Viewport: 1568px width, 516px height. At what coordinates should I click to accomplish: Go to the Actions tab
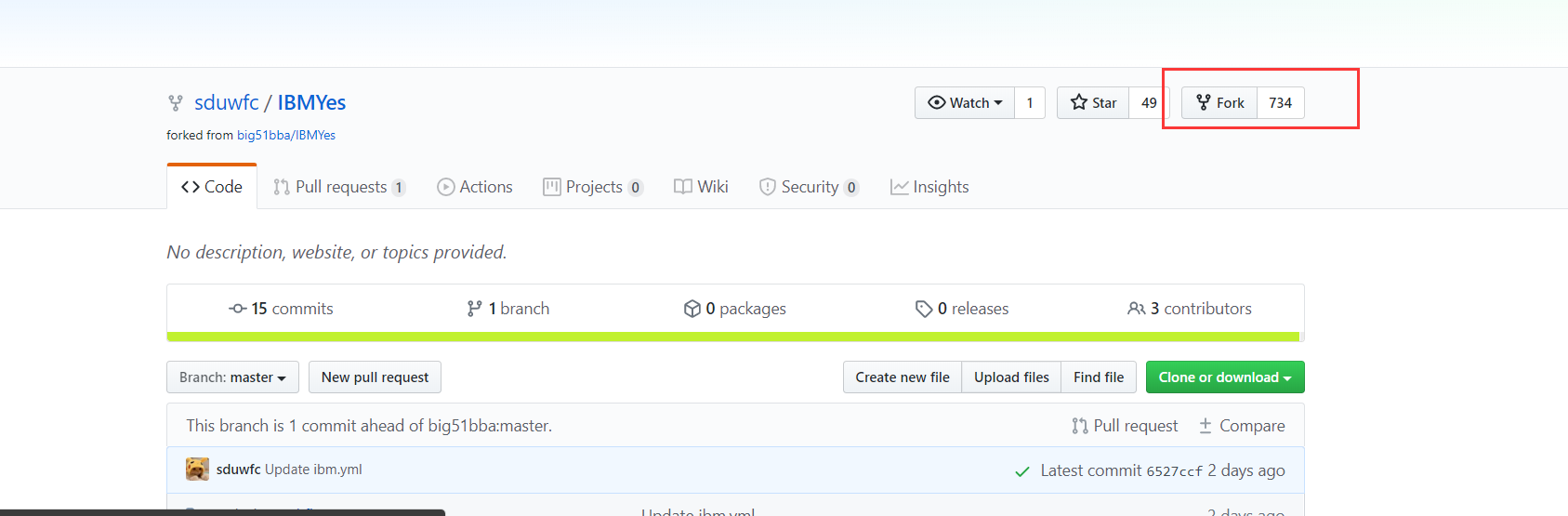[475, 187]
